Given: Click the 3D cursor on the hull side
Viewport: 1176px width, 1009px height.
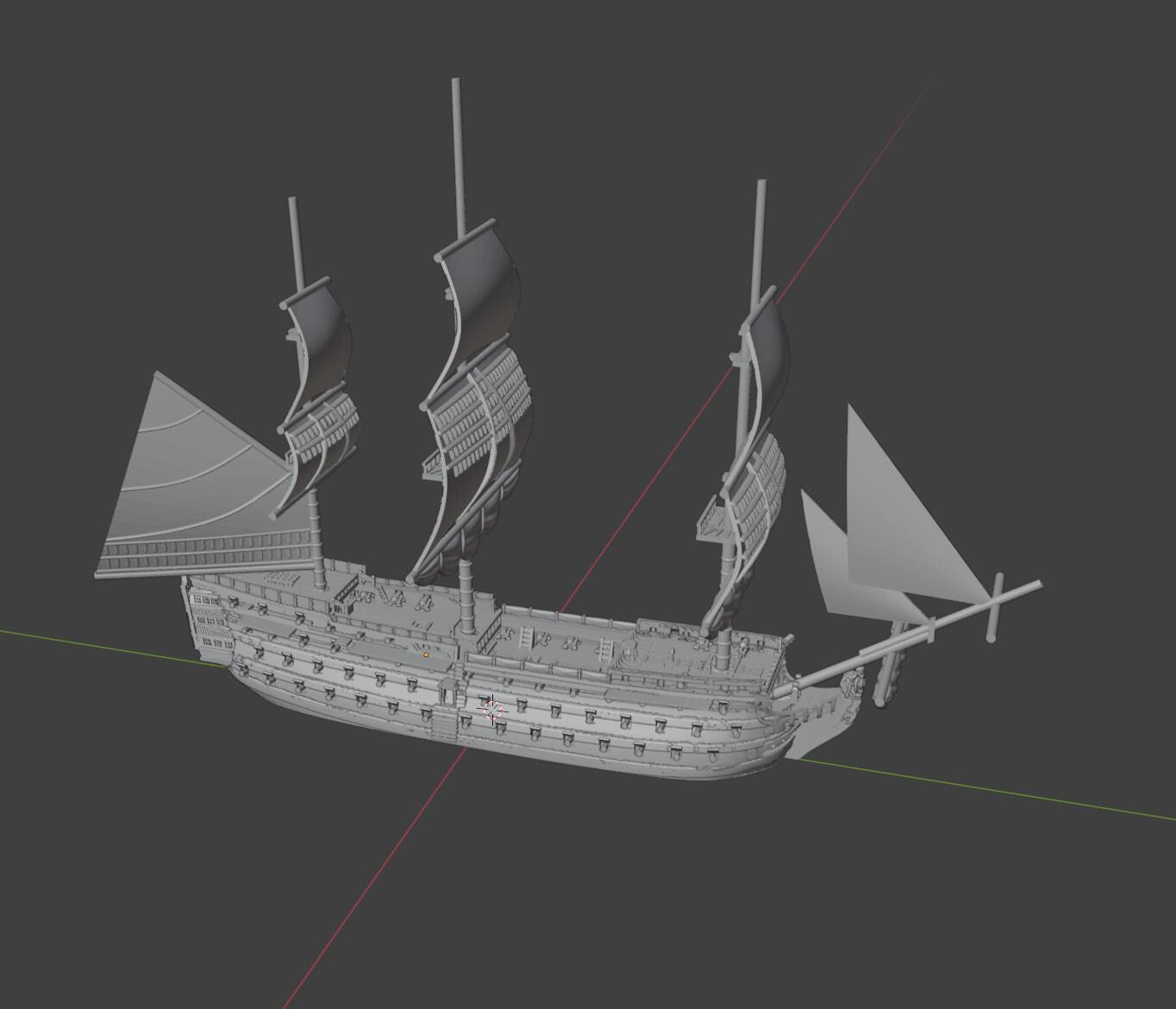Looking at the screenshot, I should tap(492, 710).
